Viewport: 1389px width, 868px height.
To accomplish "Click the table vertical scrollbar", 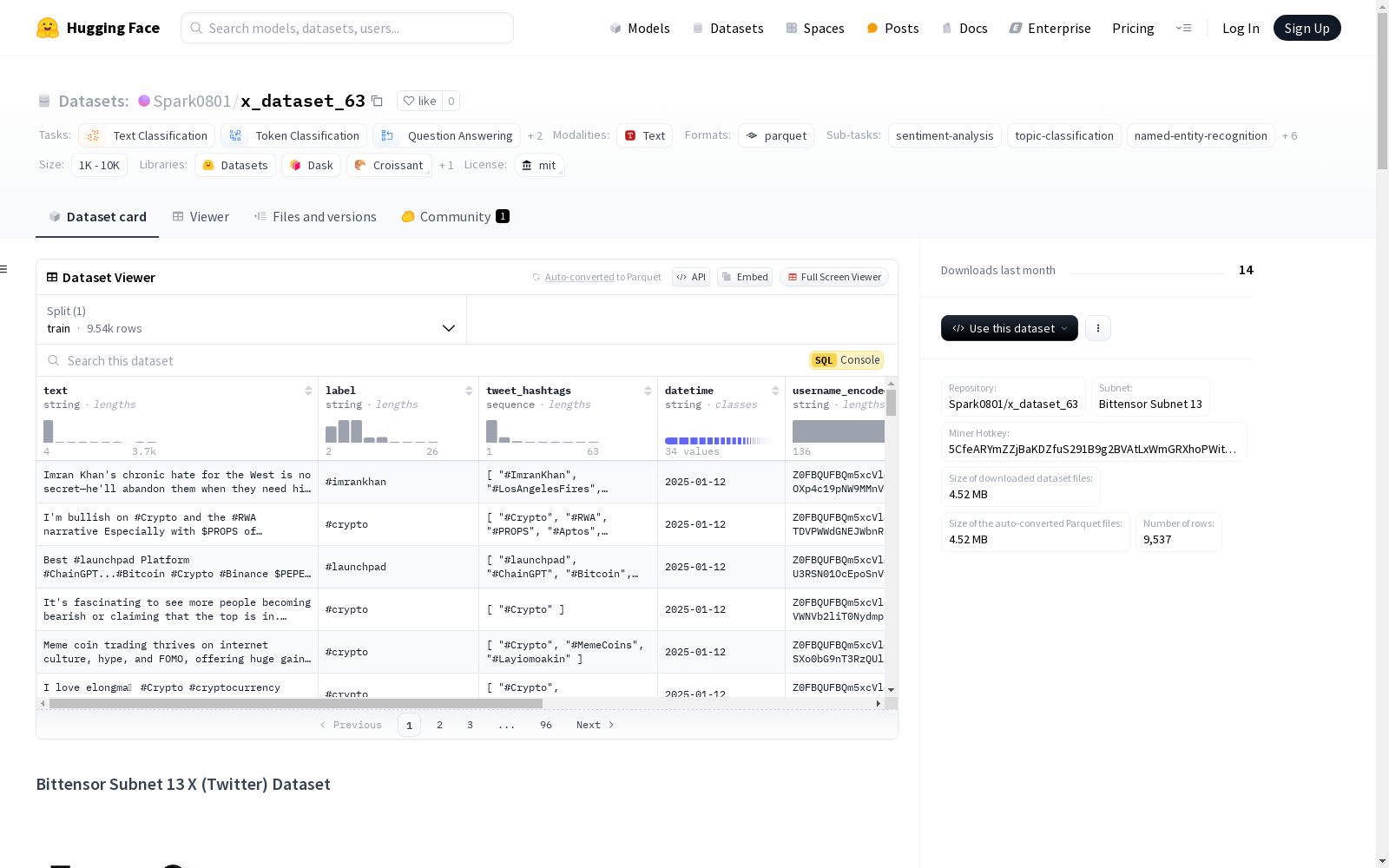I will [x=891, y=403].
